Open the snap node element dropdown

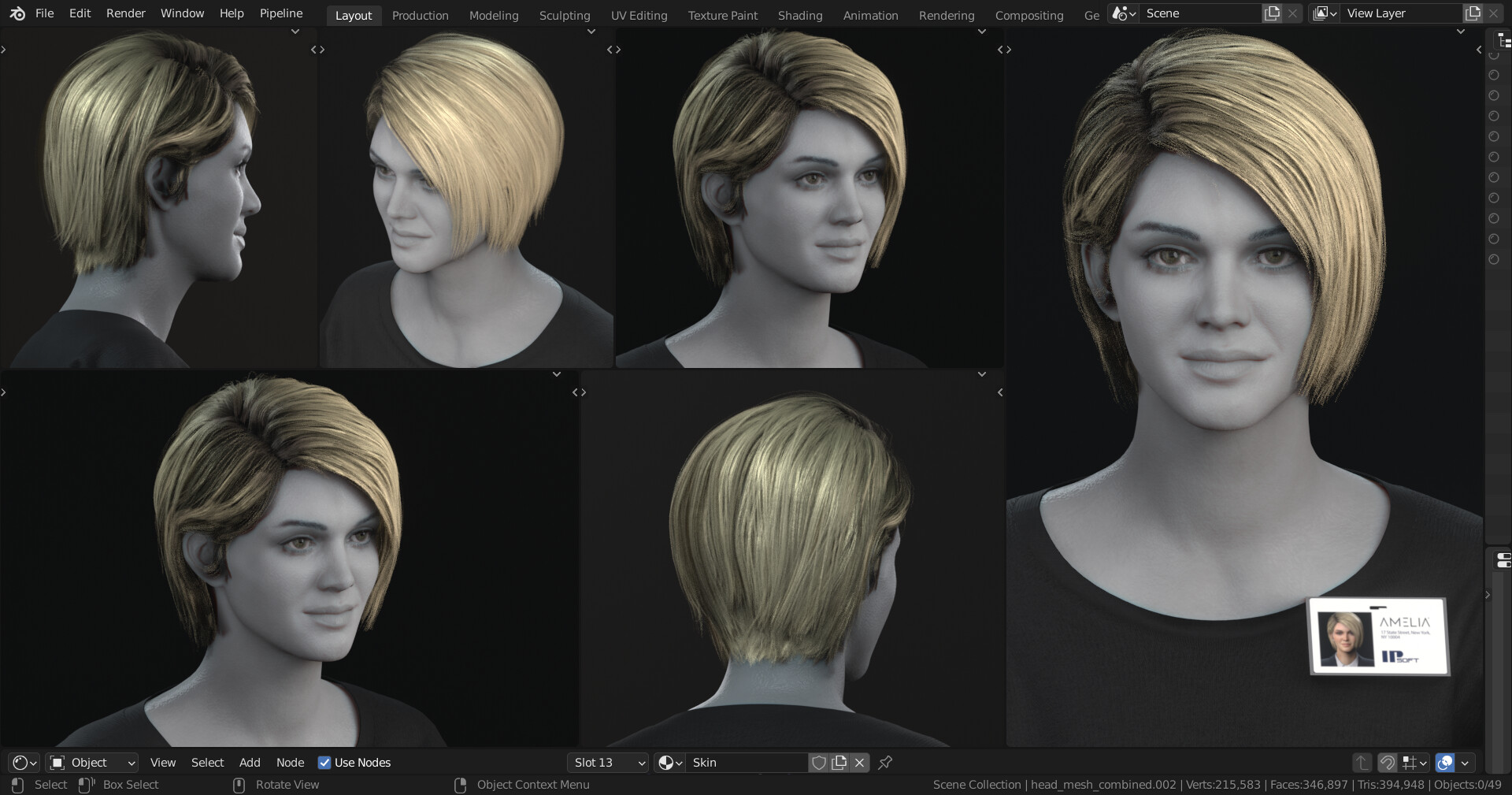click(1414, 763)
